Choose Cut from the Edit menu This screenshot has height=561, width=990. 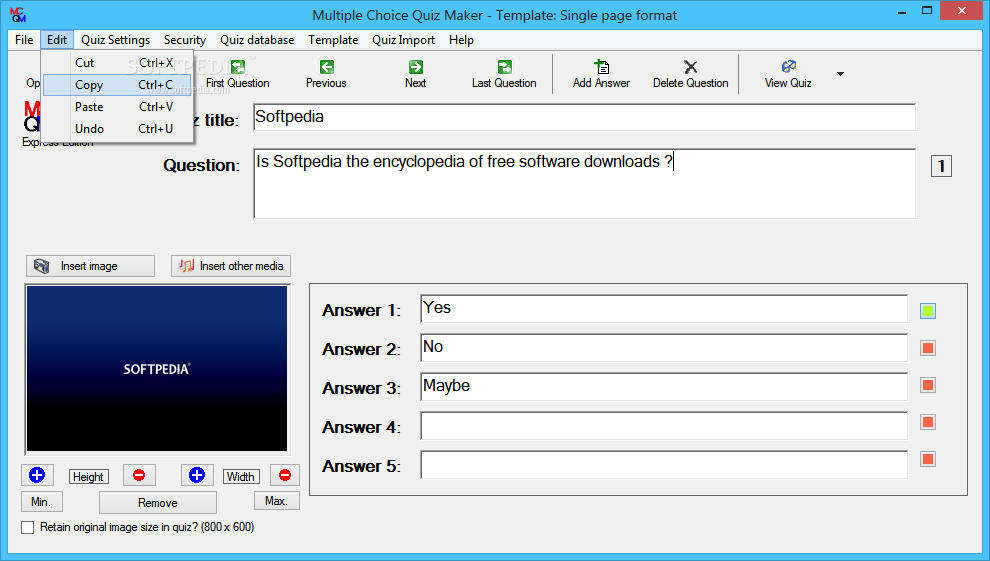[117, 63]
